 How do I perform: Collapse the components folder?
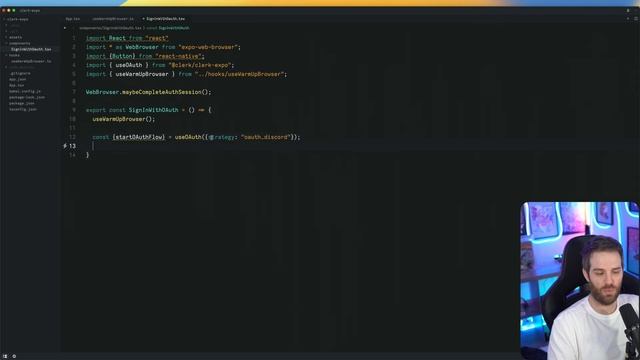tap(19, 43)
